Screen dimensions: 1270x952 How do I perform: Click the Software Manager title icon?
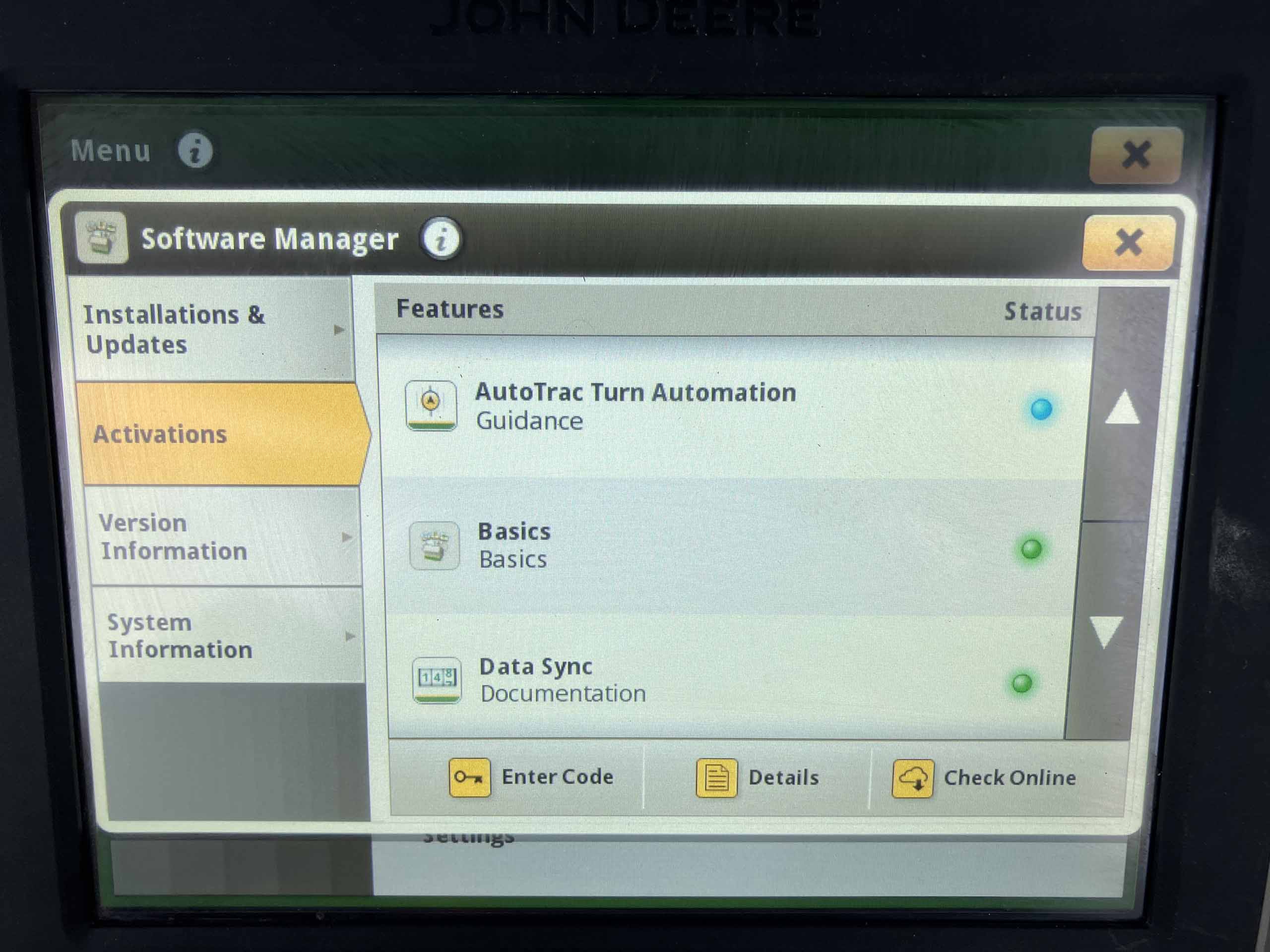102,238
